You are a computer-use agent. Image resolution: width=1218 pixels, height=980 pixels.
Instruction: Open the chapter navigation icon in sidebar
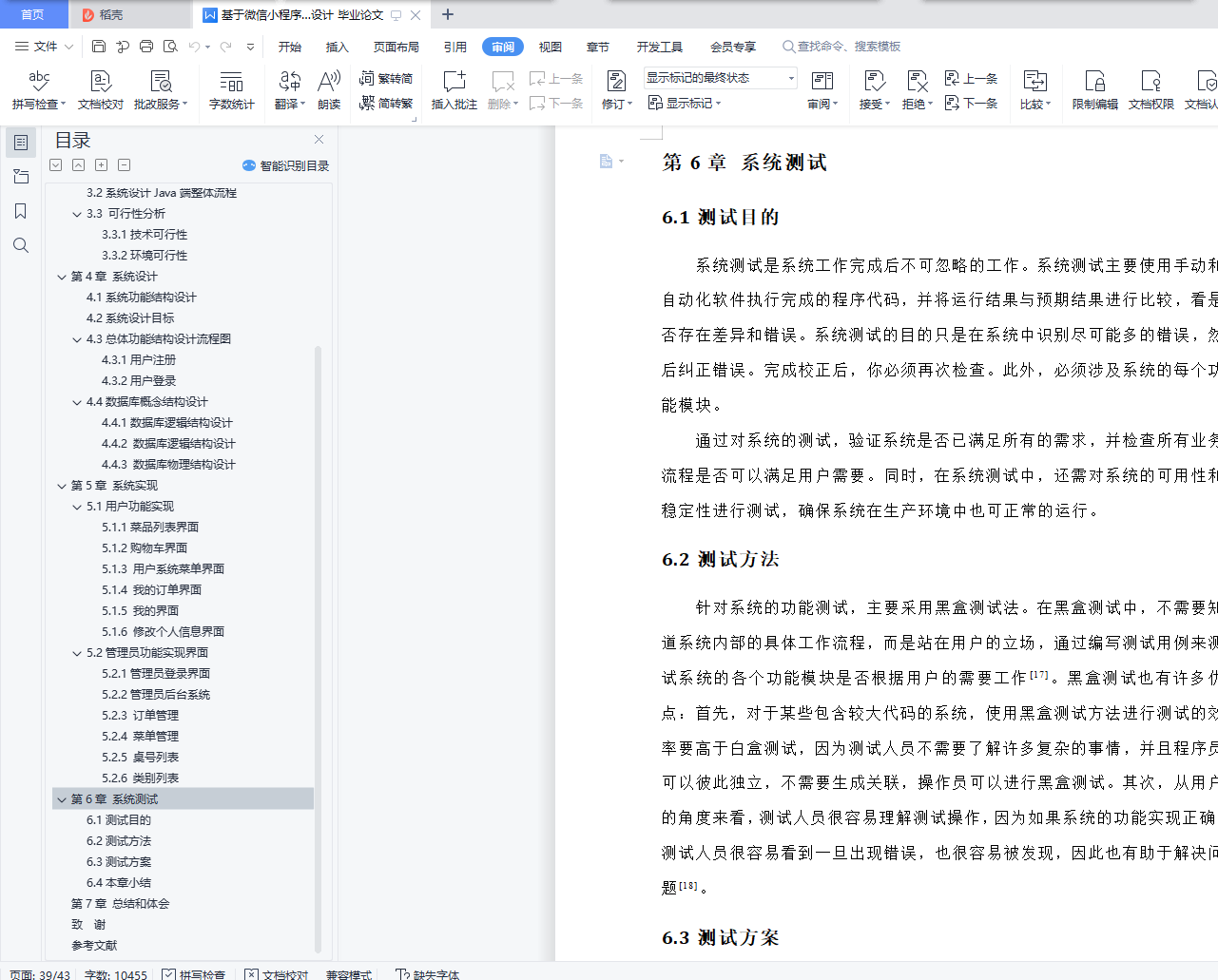pos(21,177)
